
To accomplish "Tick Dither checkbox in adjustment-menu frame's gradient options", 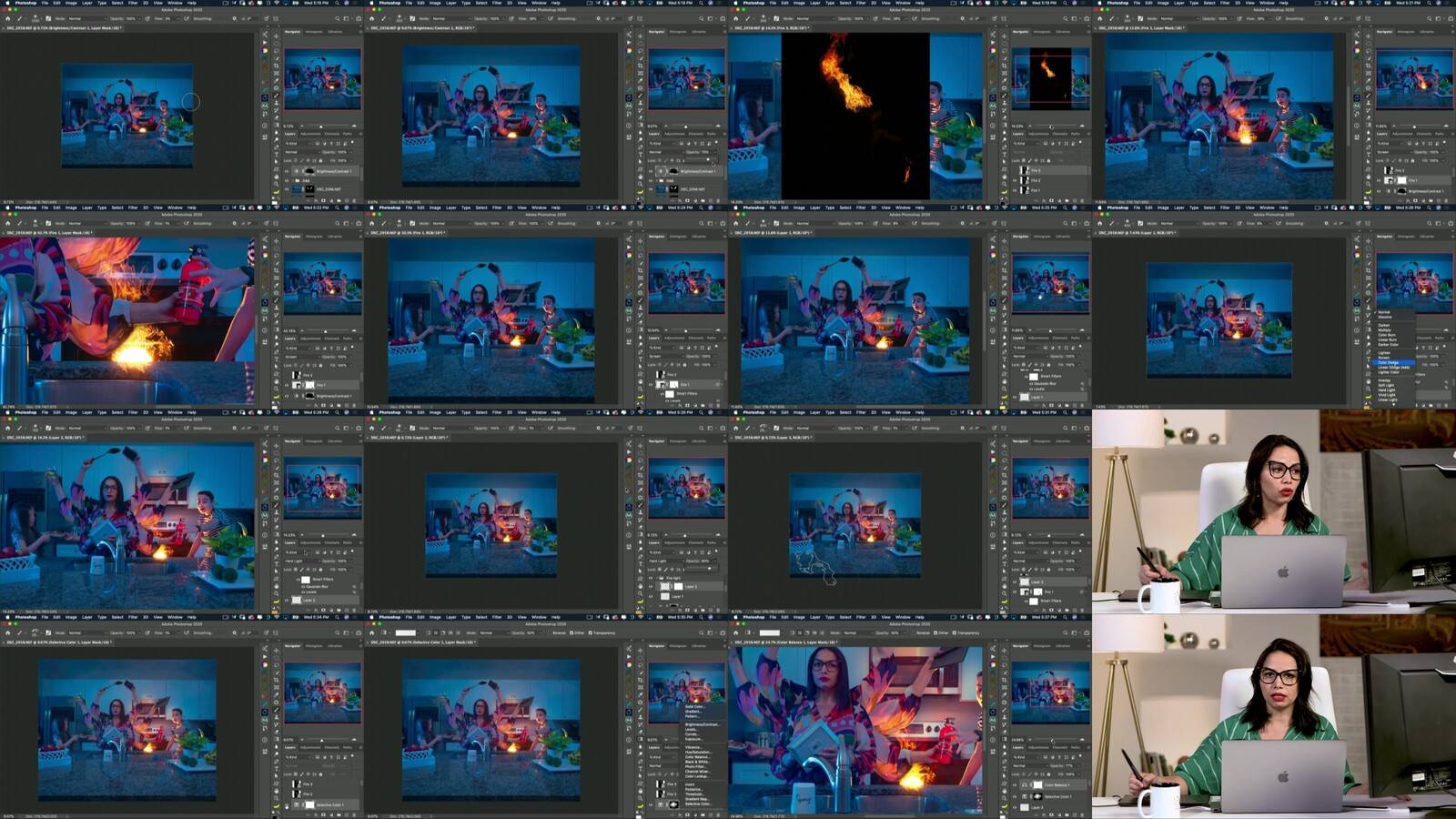I will point(571,632).
